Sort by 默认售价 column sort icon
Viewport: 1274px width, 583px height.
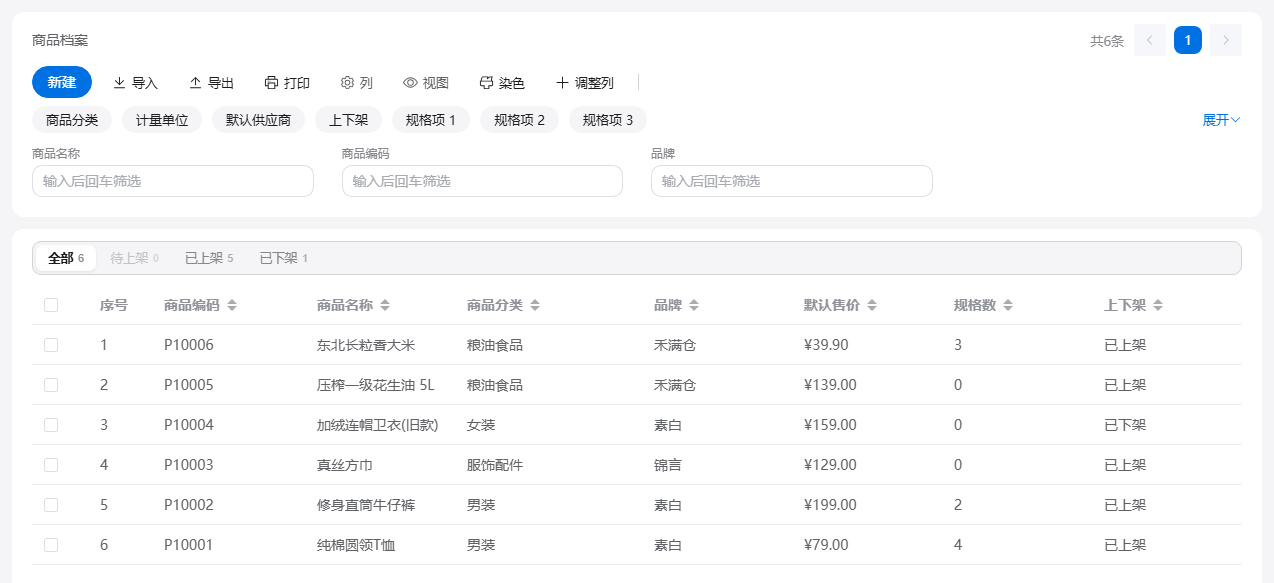872,305
